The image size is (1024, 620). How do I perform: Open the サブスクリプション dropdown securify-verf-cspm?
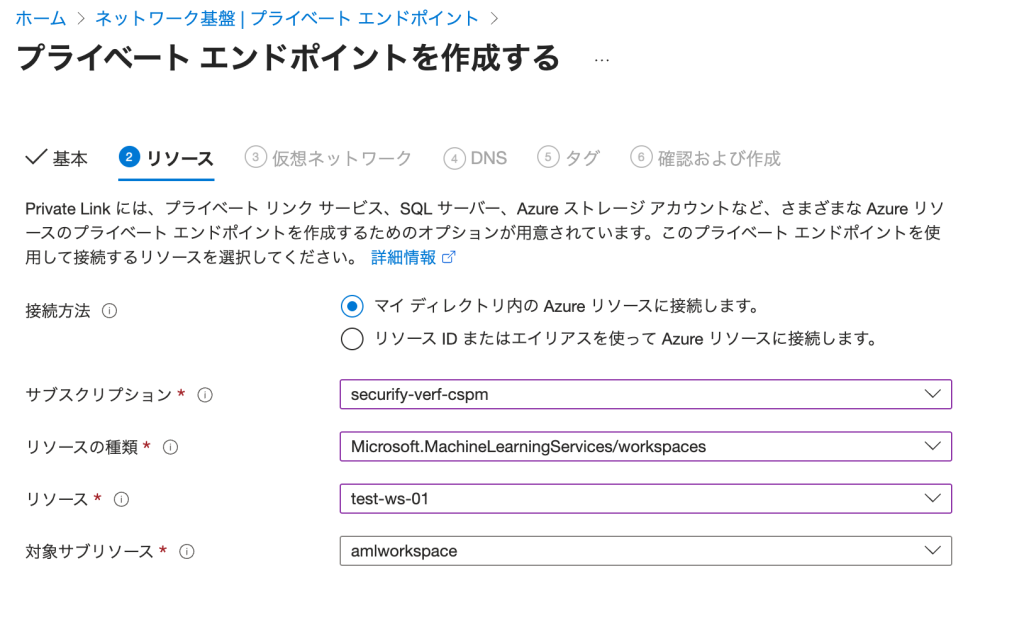coord(645,394)
